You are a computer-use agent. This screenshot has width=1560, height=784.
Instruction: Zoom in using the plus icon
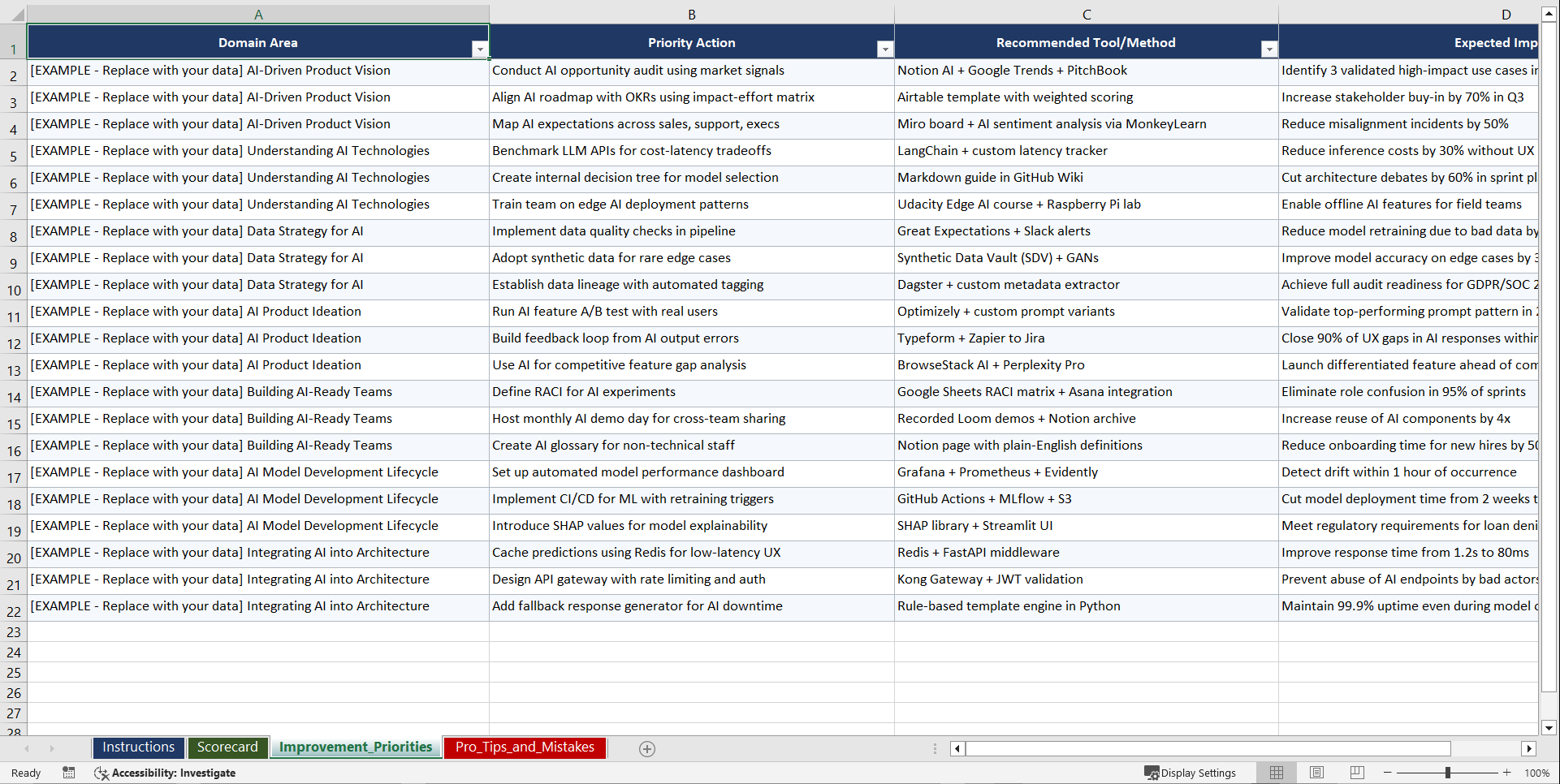(1506, 773)
